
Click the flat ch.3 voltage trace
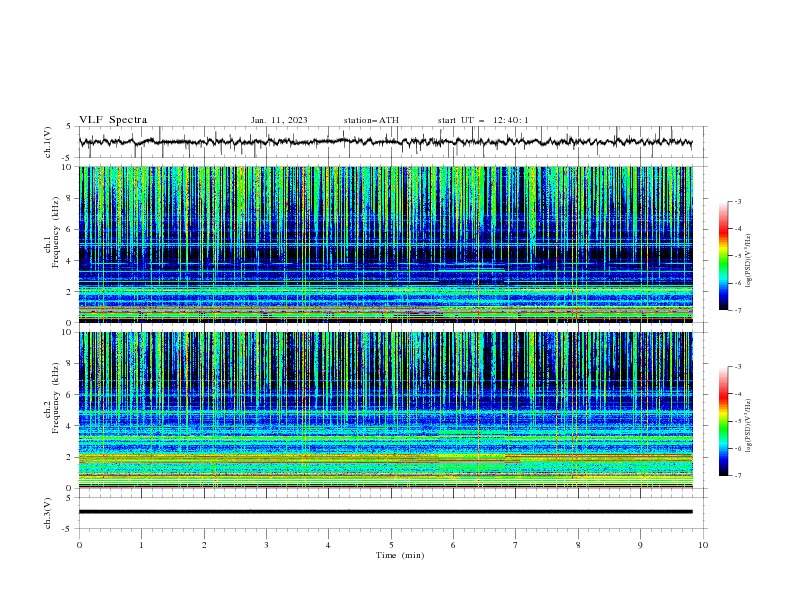(x=385, y=512)
